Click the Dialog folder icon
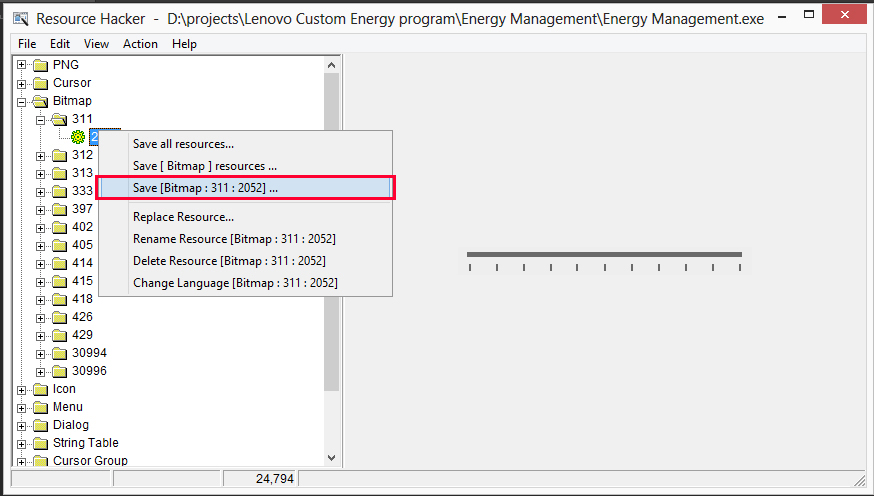Screen dimensions: 874x496 (x=40, y=426)
